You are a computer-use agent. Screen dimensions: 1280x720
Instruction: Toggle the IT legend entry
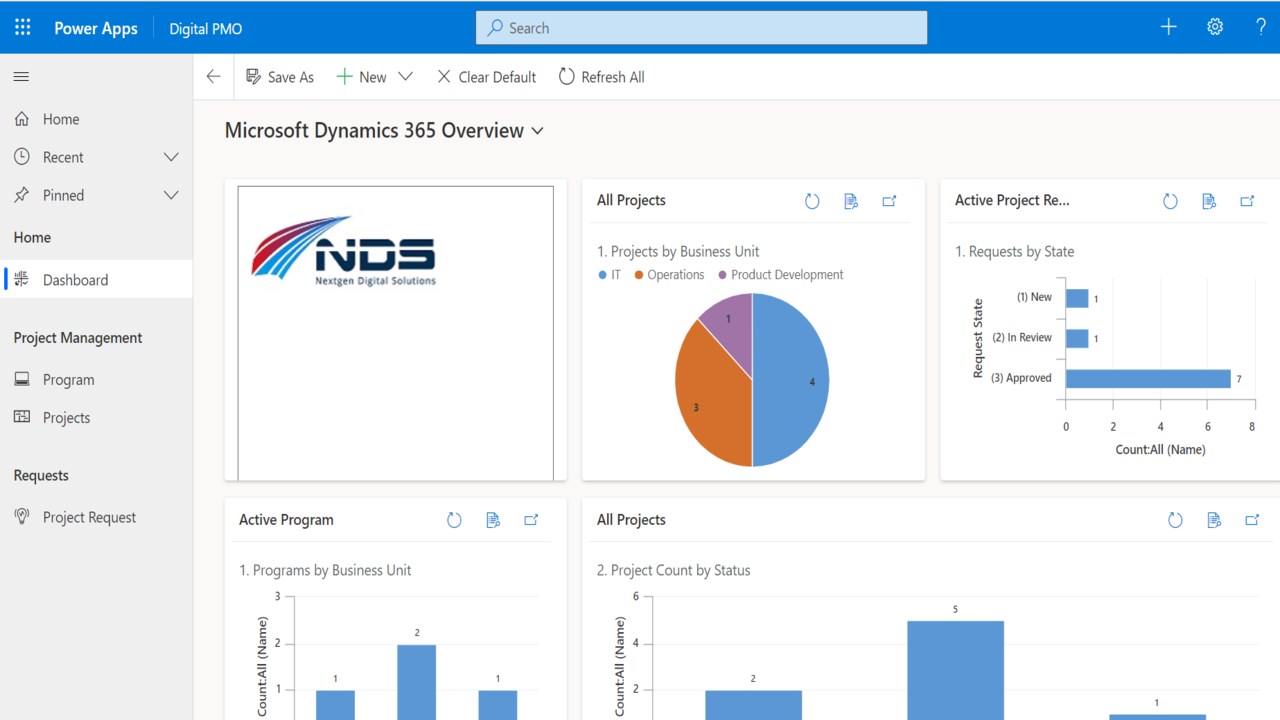609,275
